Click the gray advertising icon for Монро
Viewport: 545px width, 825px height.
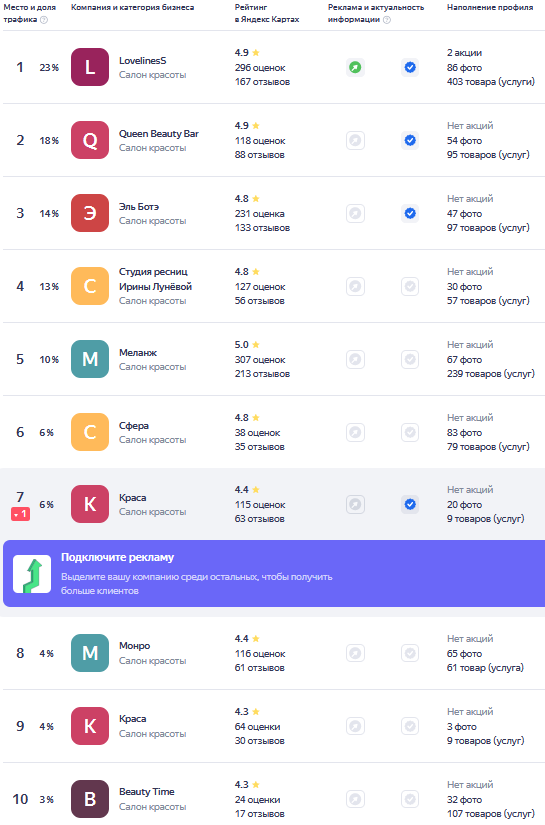coord(355,653)
